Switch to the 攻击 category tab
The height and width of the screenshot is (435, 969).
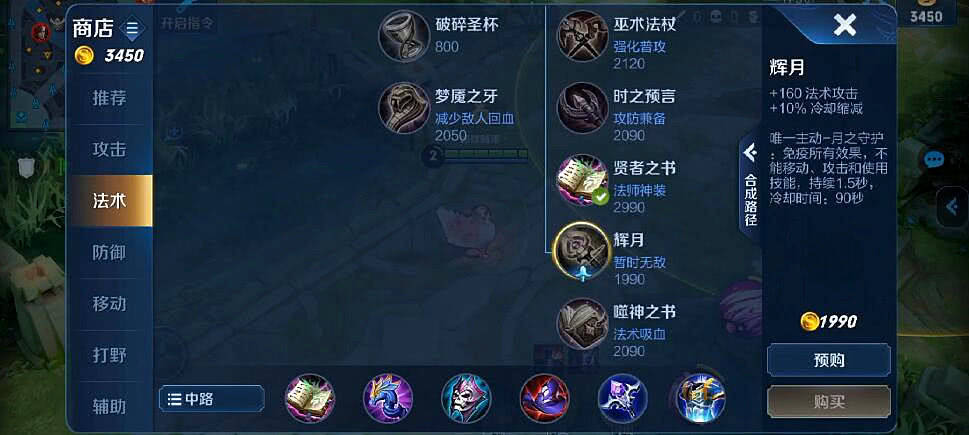pos(109,149)
